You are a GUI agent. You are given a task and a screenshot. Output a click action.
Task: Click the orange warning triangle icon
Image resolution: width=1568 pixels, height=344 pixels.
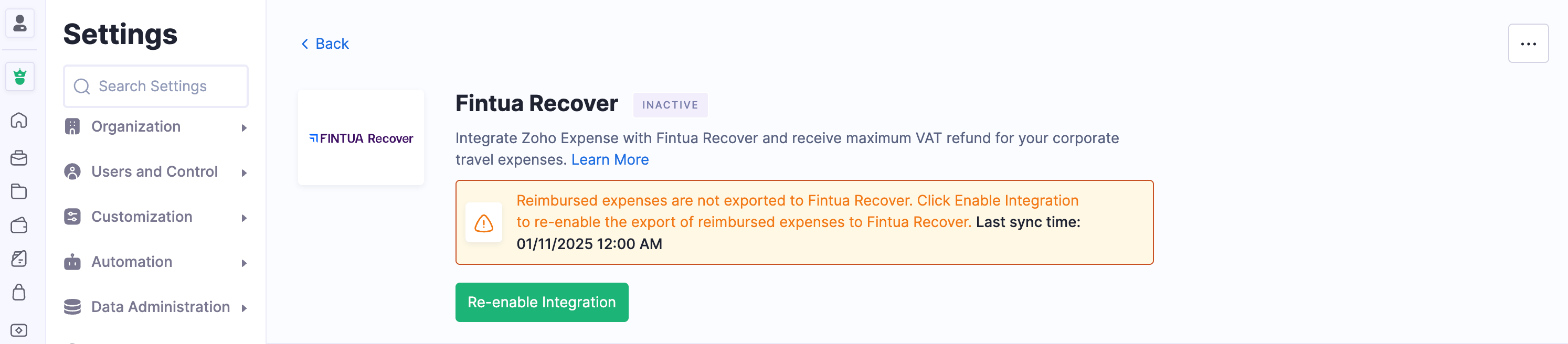click(483, 223)
